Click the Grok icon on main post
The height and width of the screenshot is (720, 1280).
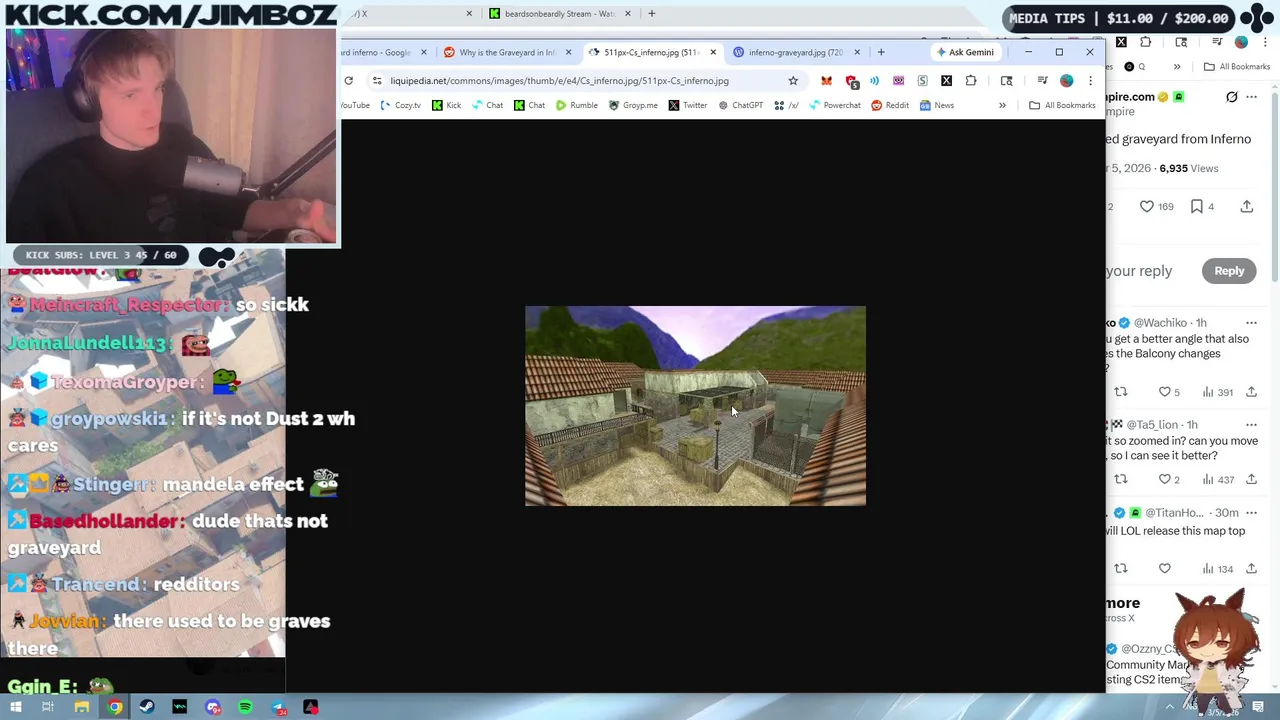point(1232,97)
